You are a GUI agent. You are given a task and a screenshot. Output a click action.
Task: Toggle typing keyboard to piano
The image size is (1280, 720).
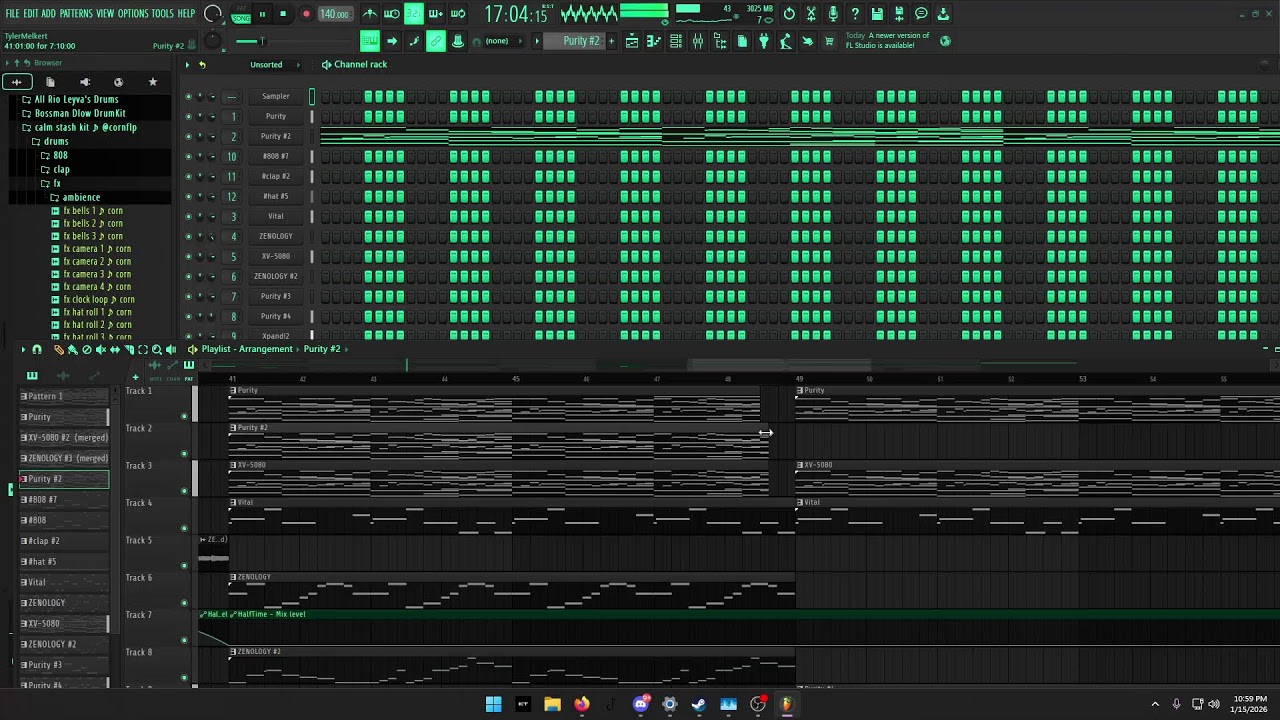click(x=370, y=41)
